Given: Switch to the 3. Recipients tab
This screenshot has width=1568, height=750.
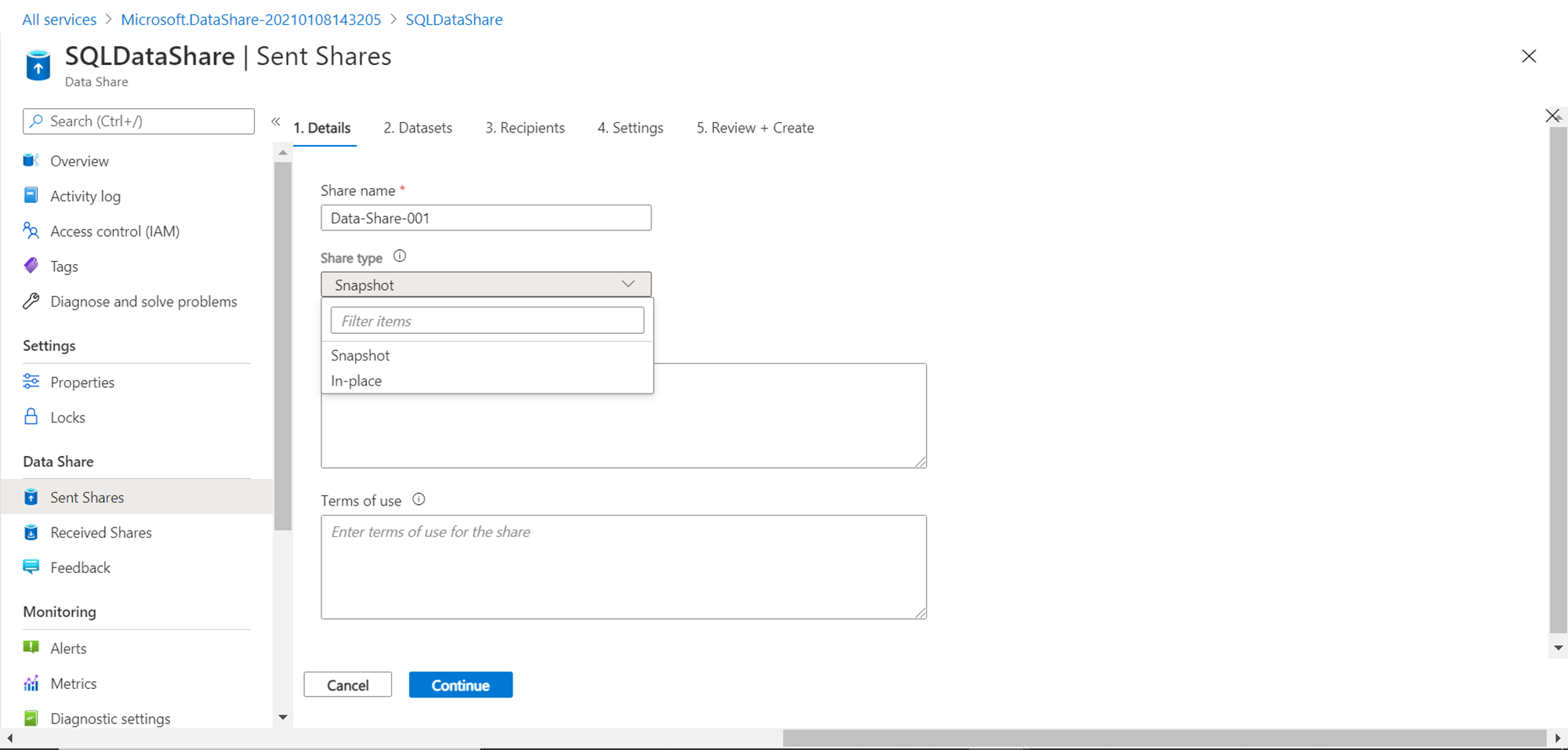Looking at the screenshot, I should click(x=525, y=128).
